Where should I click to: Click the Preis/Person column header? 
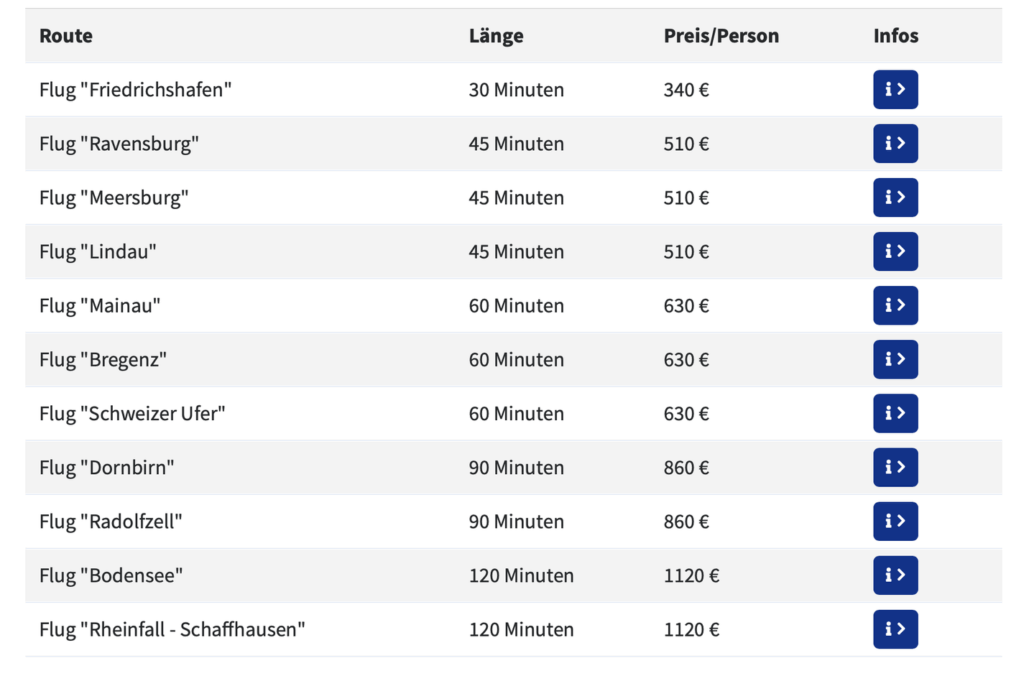(x=721, y=36)
